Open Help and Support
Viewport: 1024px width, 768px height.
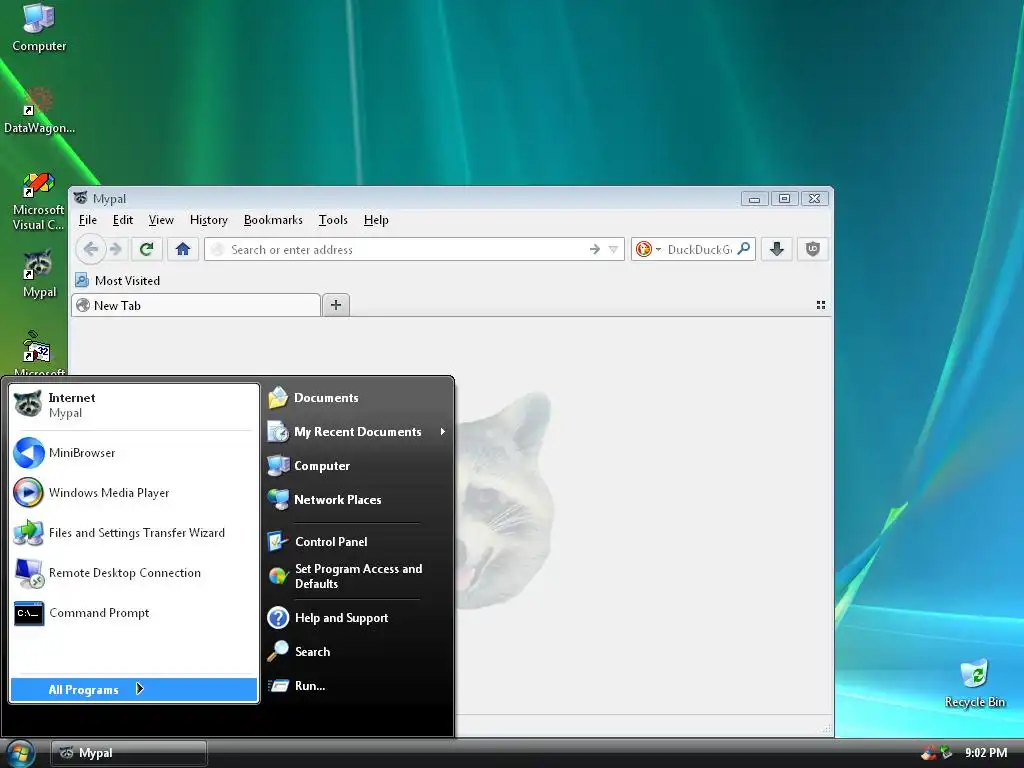[358, 618]
